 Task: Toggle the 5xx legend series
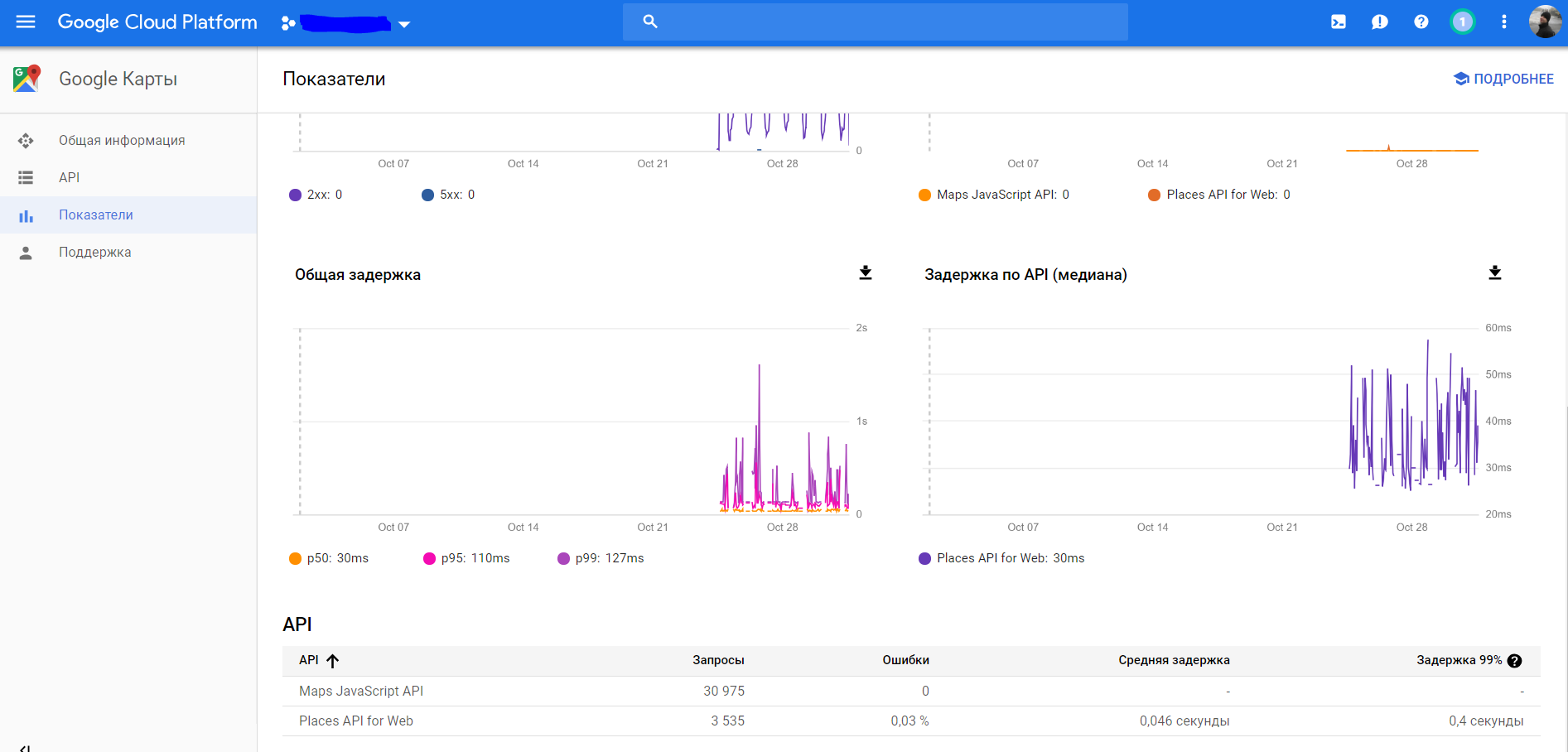click(448, 195)
